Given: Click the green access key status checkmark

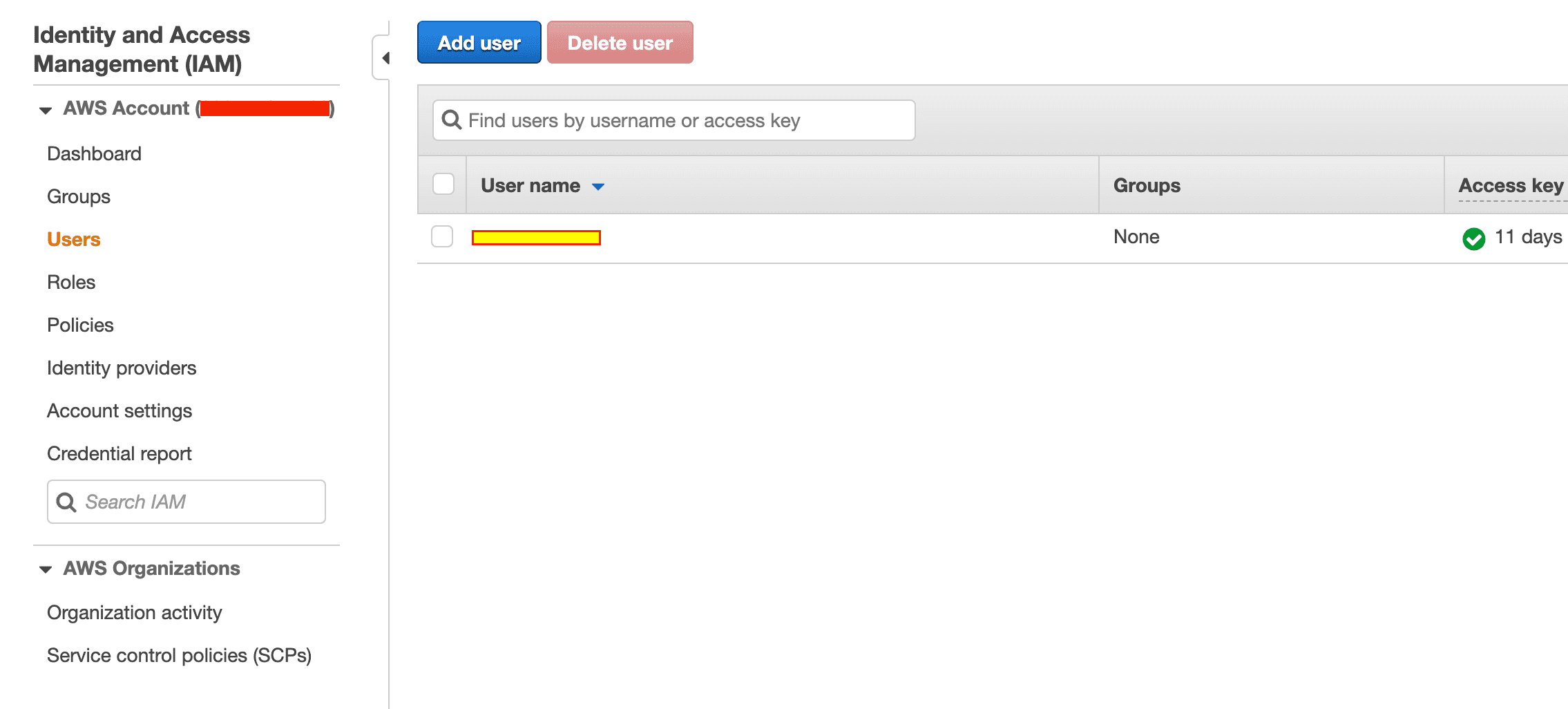Looking at the screenshot, I should [1473, 238].
